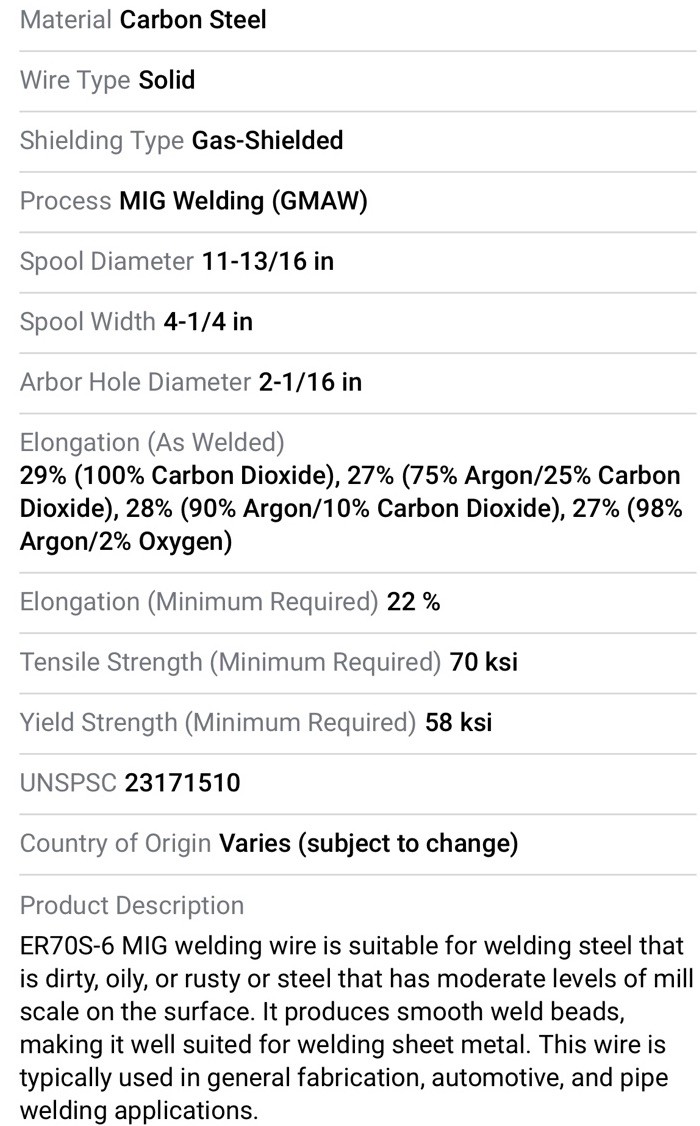
Task: Click the 'welding applications.' final line
Action: pos(139,1110)
